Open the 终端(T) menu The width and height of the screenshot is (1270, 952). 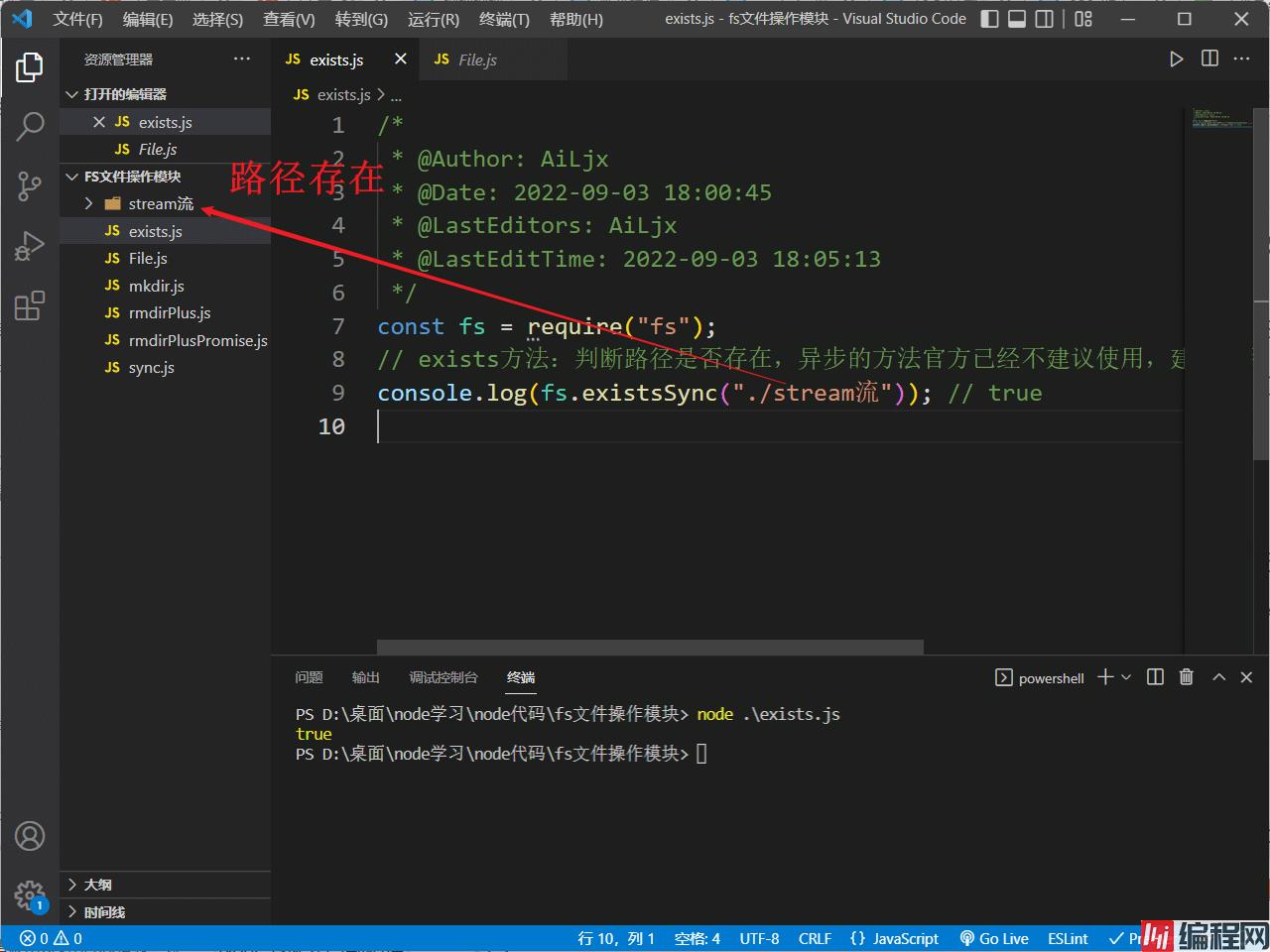pyautogui.click(x=504, y=20)
